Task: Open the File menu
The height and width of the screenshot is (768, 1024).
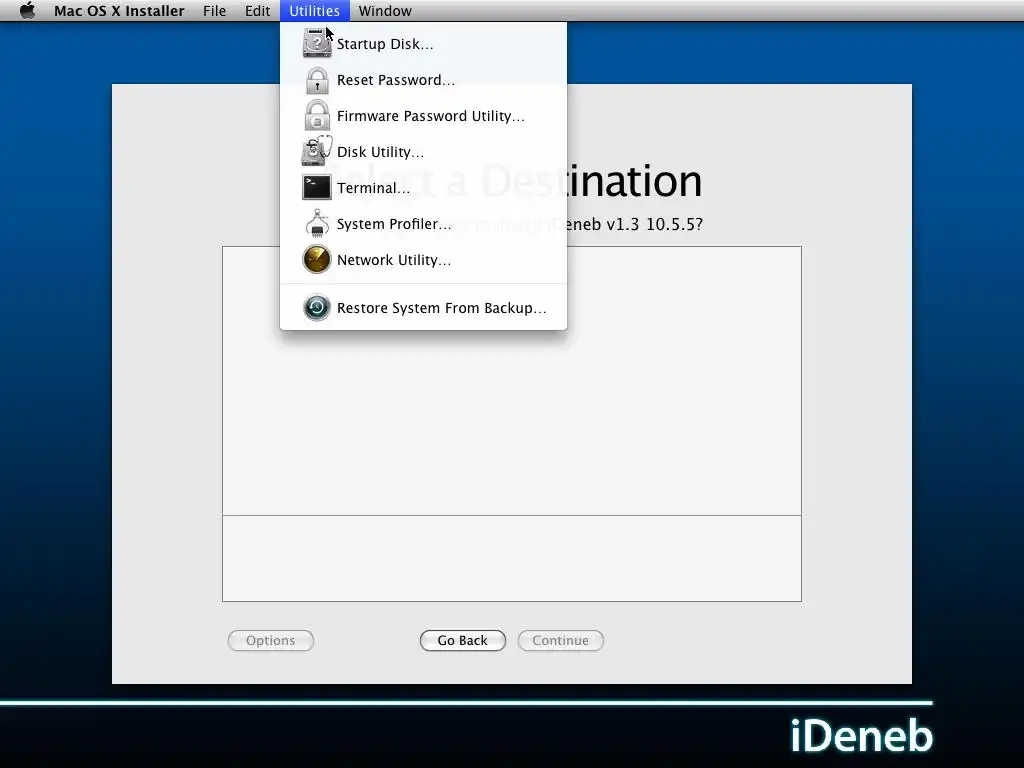Action: [x=214, y=10]
